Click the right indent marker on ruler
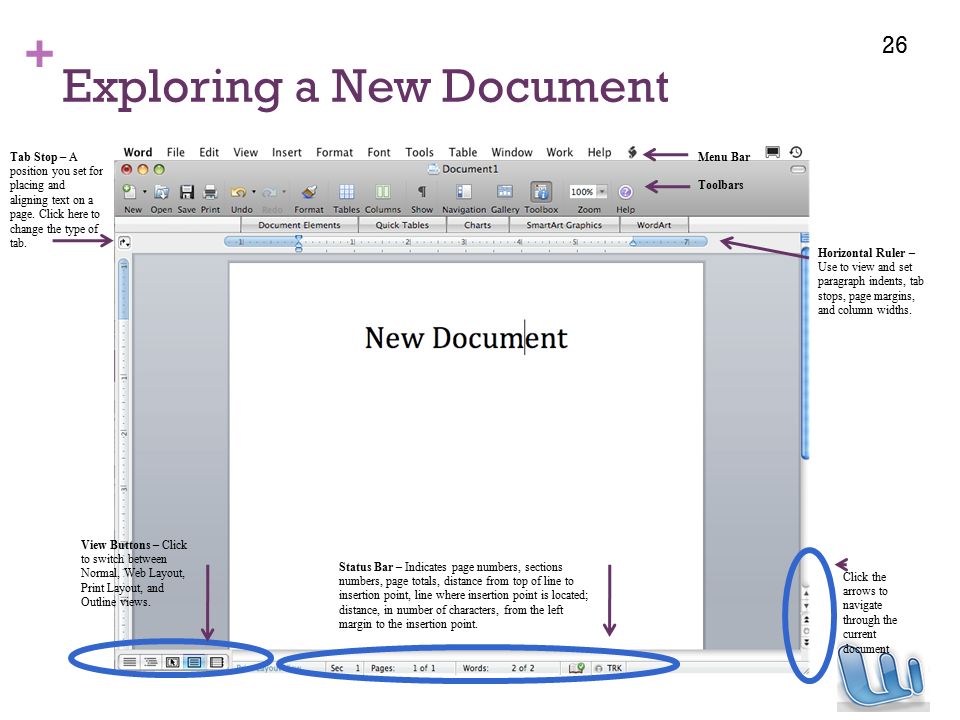Viewport: 960px width, 720px height. pyautogui.click(x=633, y=243)
